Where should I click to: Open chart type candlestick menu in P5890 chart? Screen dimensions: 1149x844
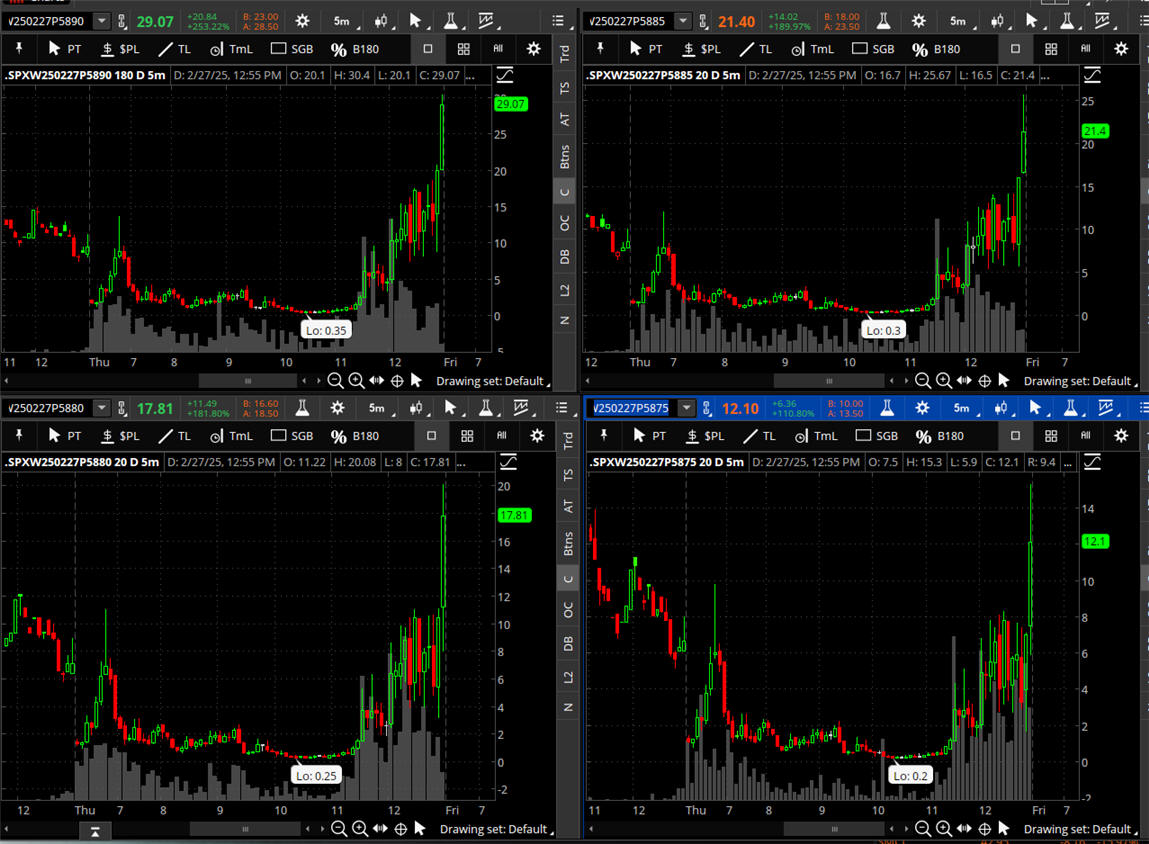click(x=381, y=21)
